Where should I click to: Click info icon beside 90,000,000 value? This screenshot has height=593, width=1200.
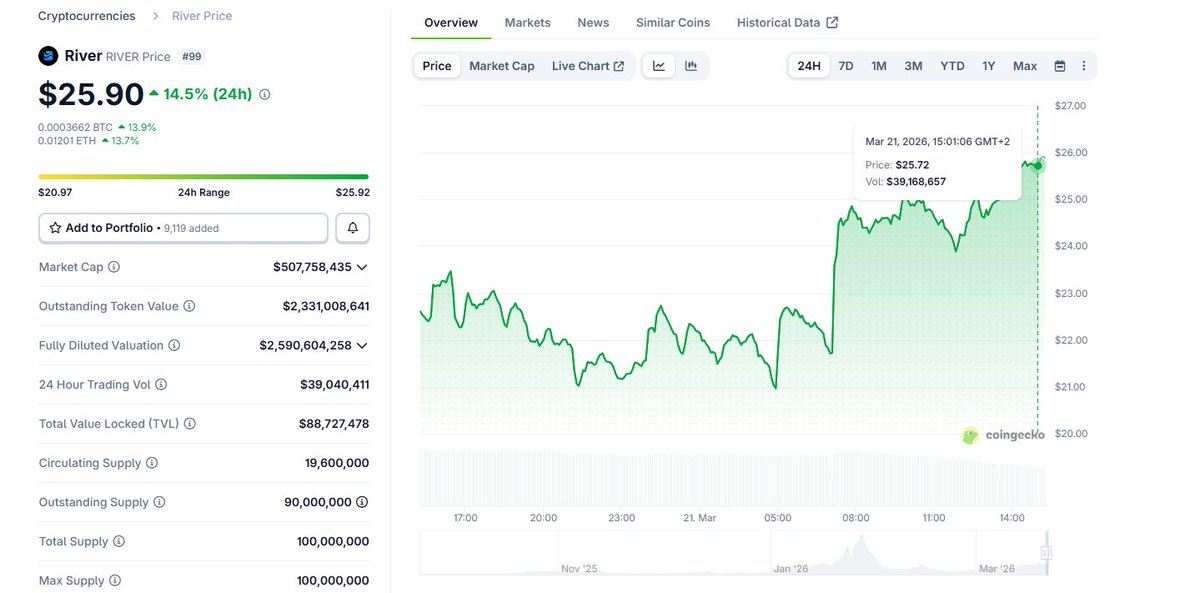click(362, 502)
